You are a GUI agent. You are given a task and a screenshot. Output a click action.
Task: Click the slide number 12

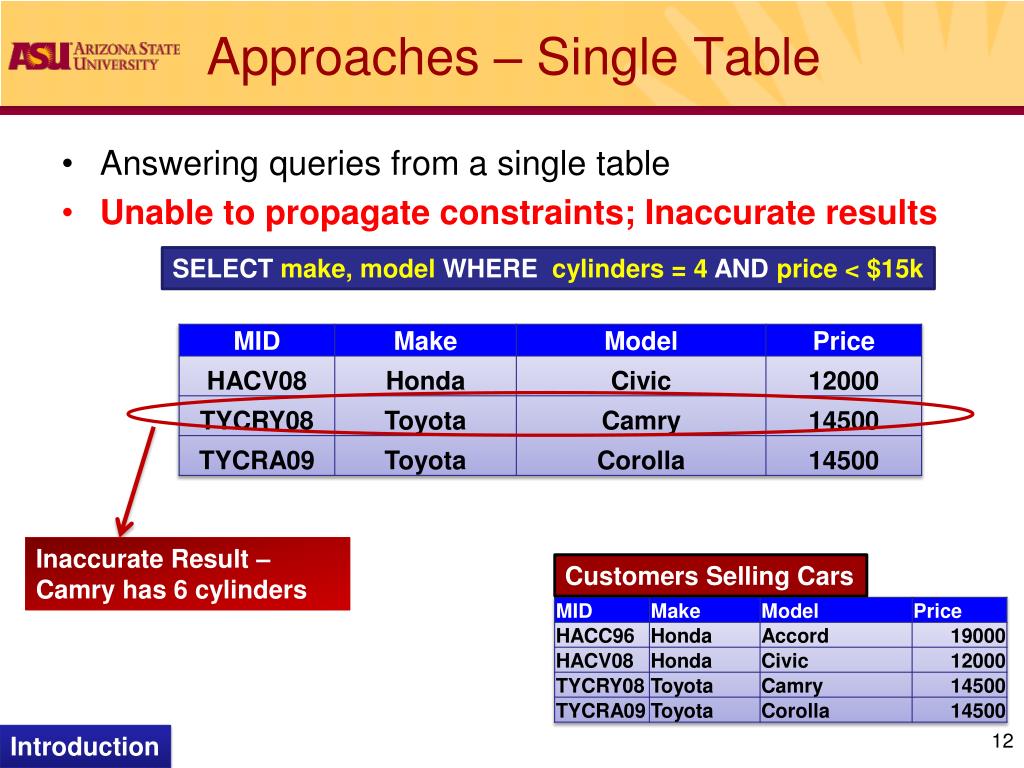[x=1002, y=741]
